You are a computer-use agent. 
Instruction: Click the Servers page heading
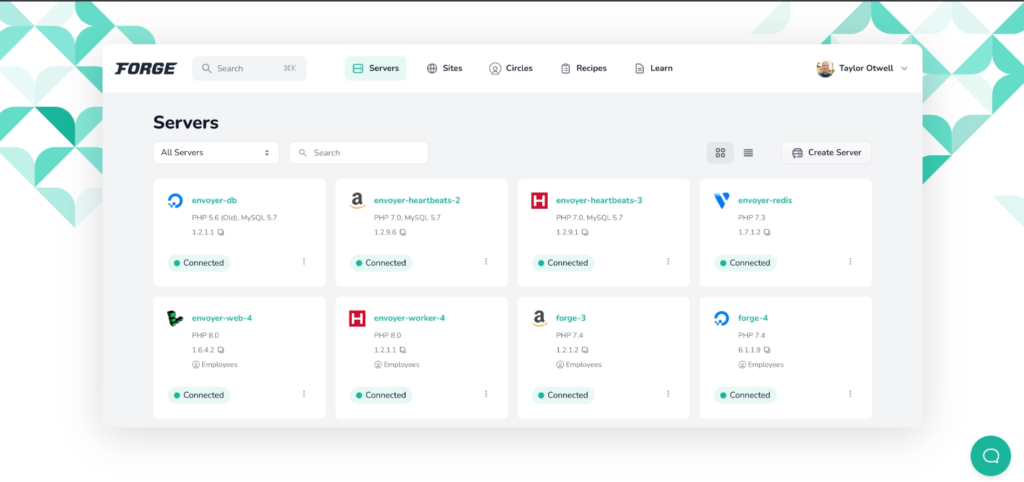point(186,123)
